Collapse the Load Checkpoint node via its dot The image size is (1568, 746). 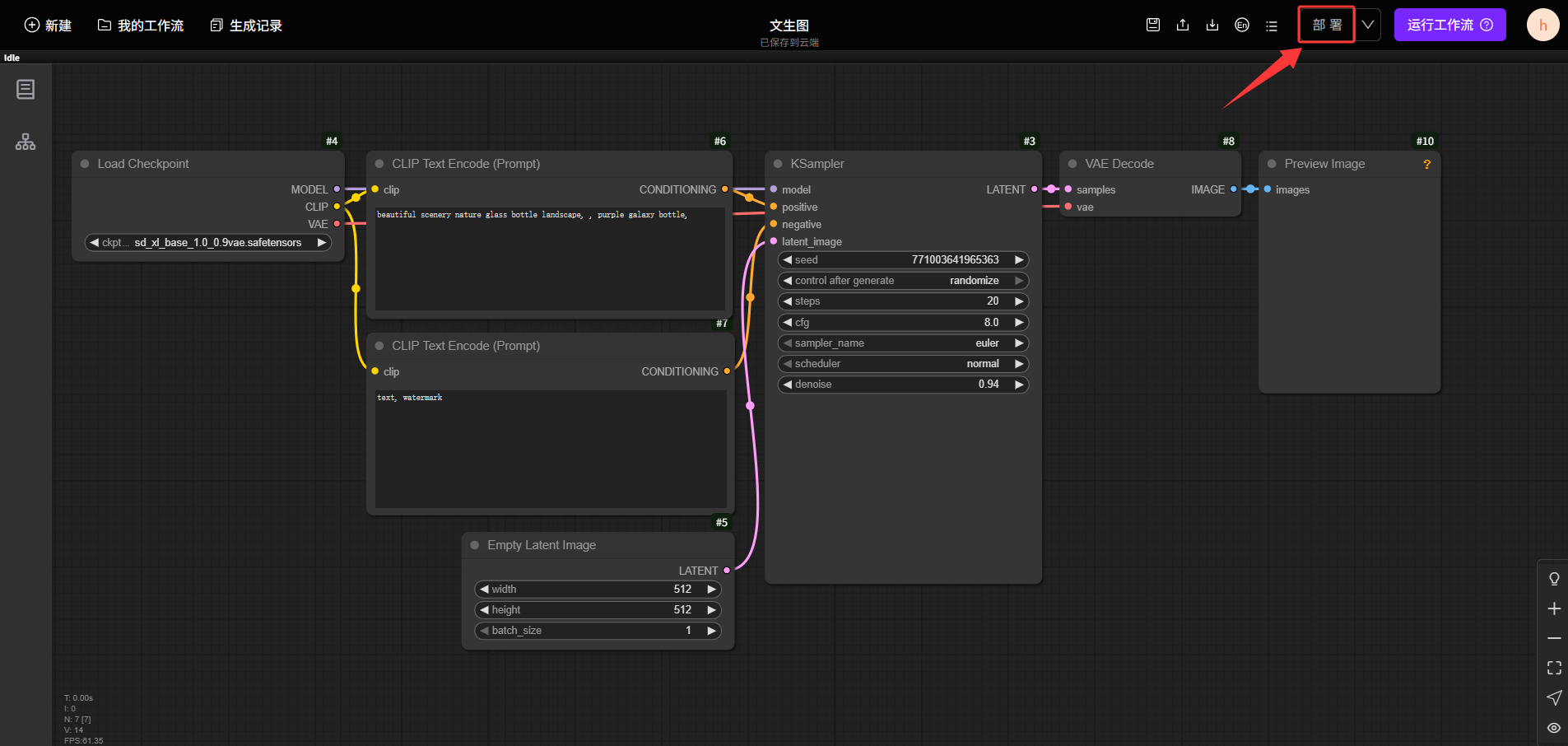85,164
